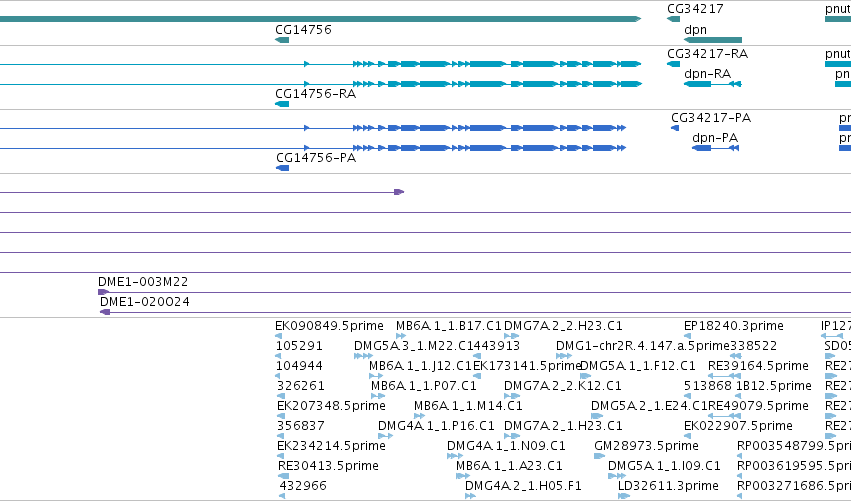Click the dpn-PA protein label
The width and height of the screenshot is (851, 501).
715,138
